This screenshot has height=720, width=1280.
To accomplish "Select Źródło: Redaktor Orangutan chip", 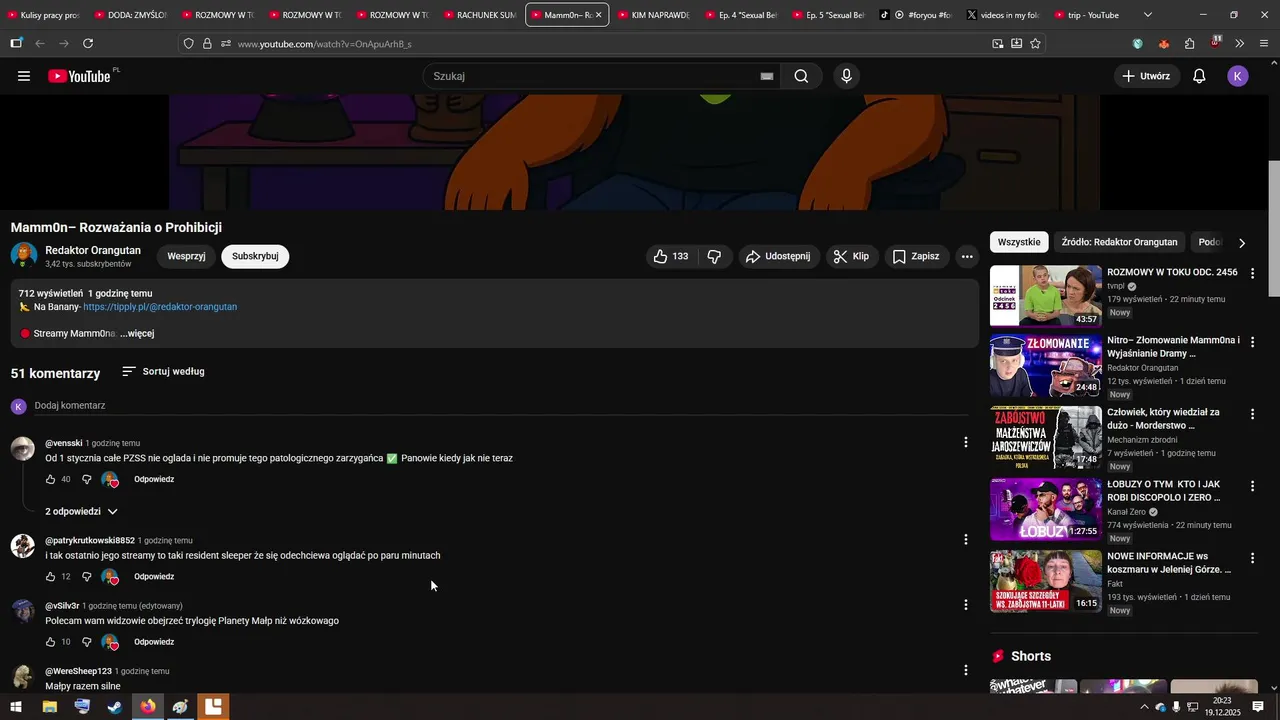I will [1119, 242].
